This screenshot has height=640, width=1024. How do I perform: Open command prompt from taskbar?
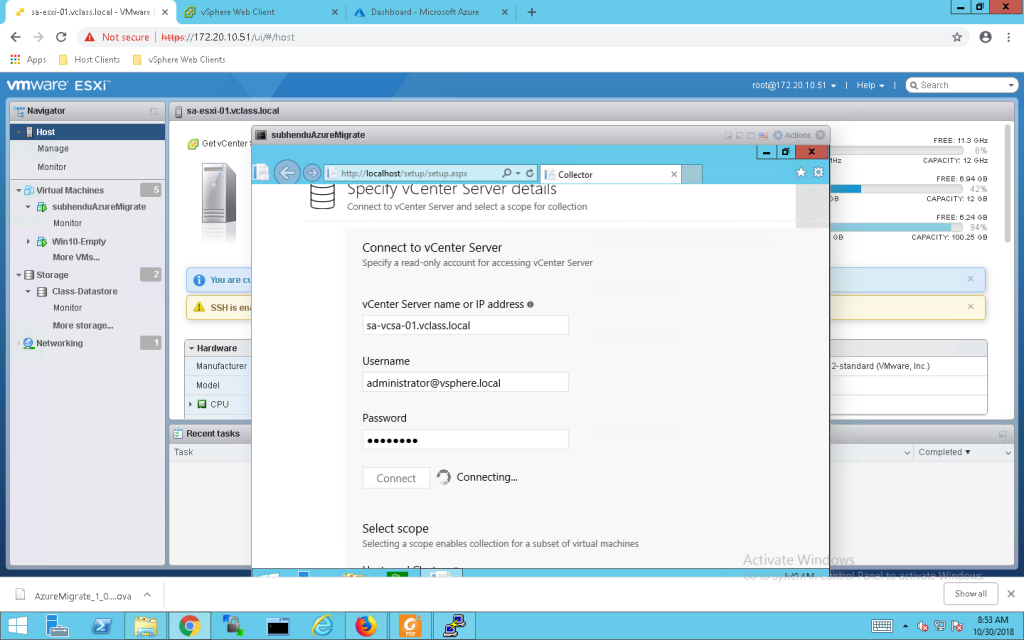pyautogui.click(x=278, y=626)
